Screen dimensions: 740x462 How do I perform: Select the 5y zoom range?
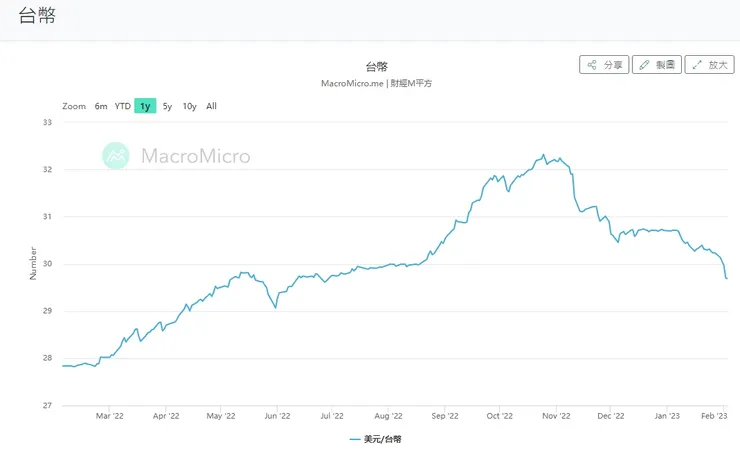167,106
